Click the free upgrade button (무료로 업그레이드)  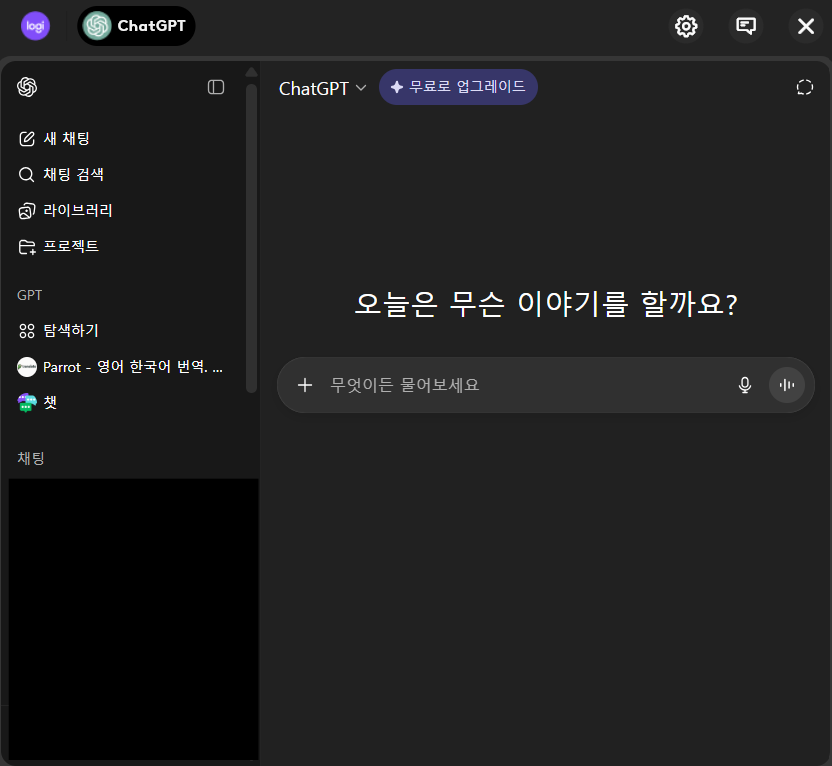[458, 87]
